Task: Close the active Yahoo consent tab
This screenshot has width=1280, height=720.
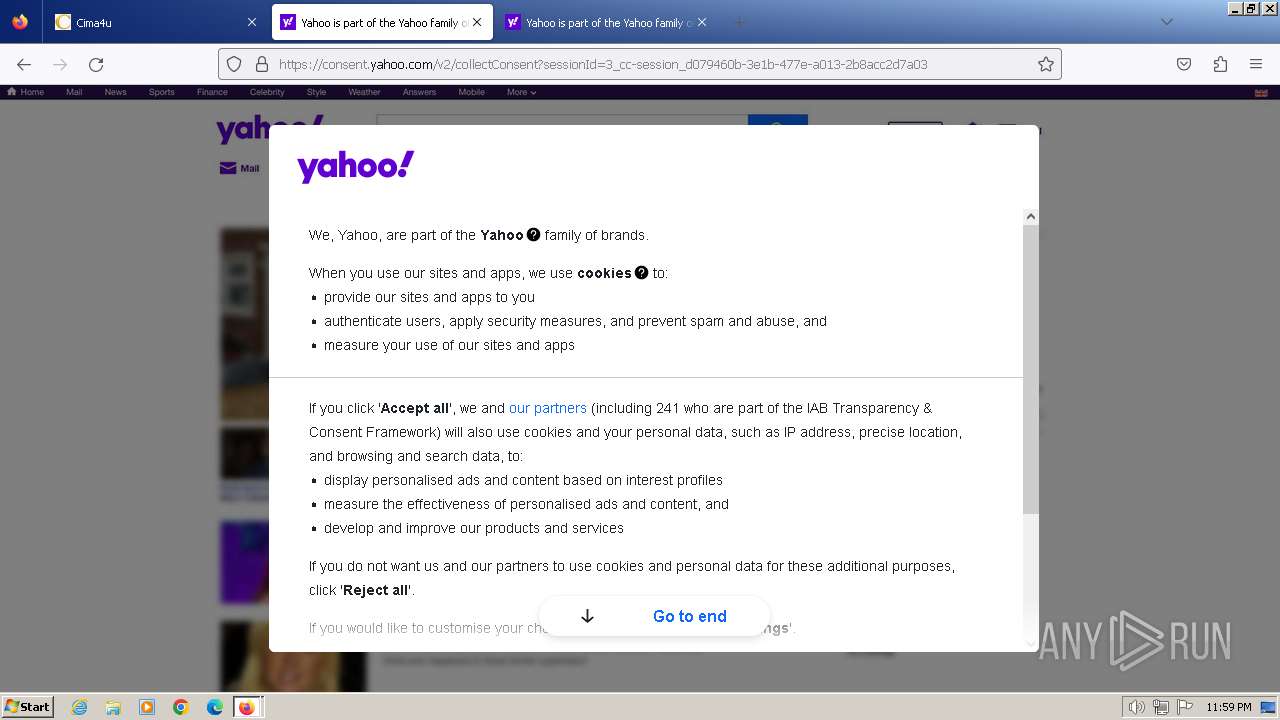Action: pos(477,22)
